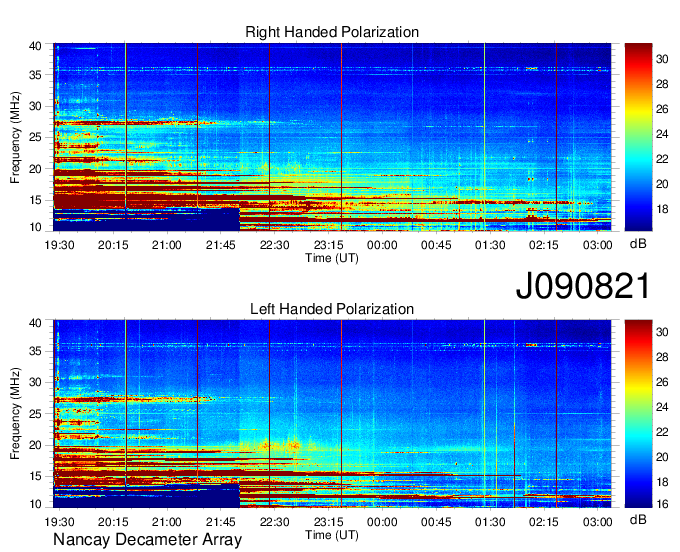Click the 28 dB tick on the lower color bar

point(662,357)
